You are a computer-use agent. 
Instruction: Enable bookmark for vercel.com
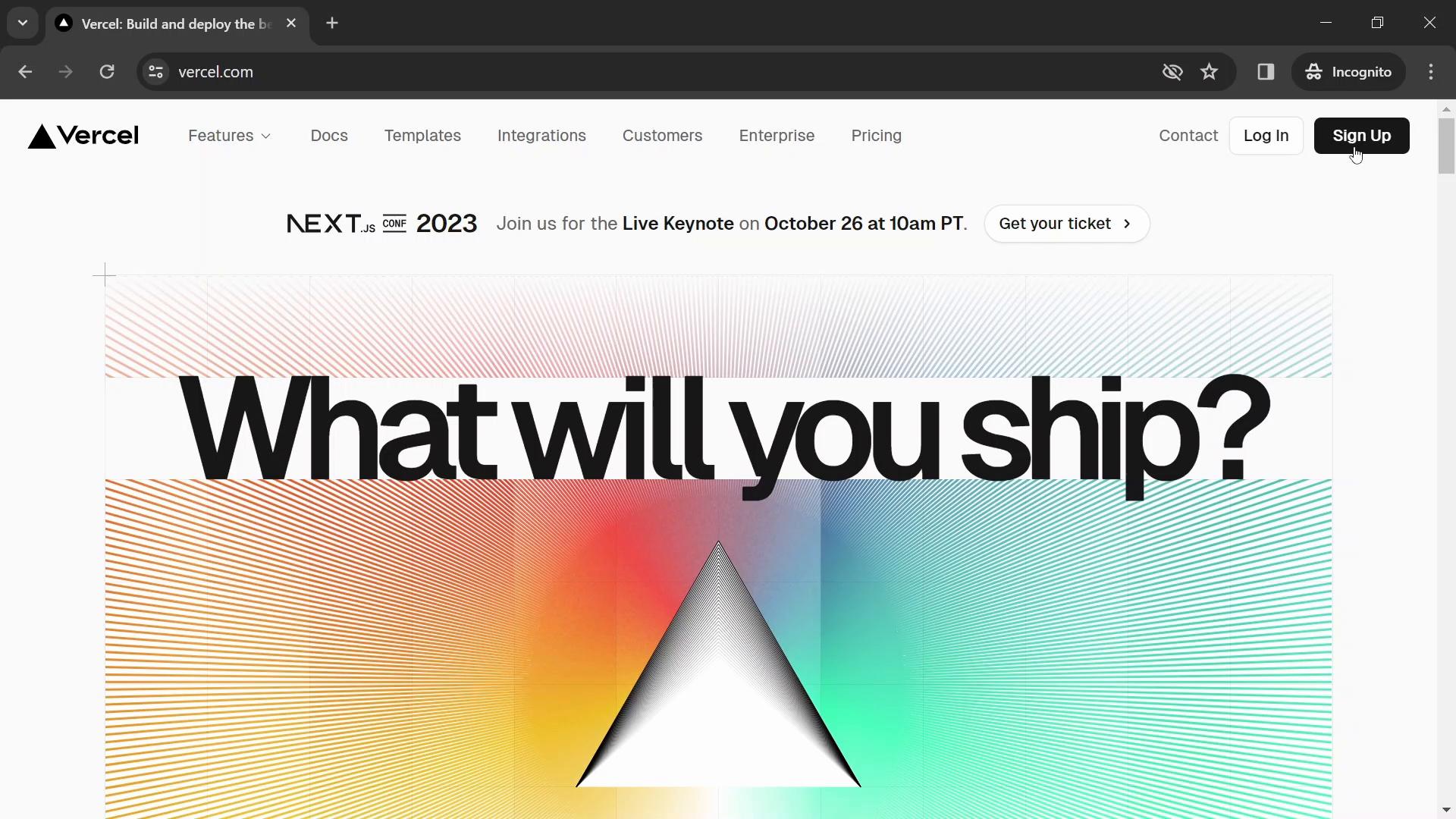tap(1209, 71)
